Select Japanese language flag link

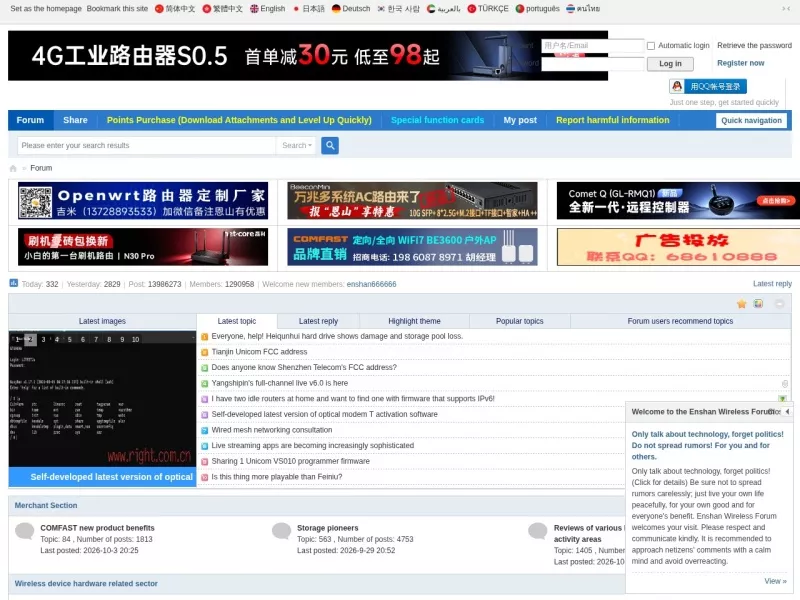[x=308, y=9]
